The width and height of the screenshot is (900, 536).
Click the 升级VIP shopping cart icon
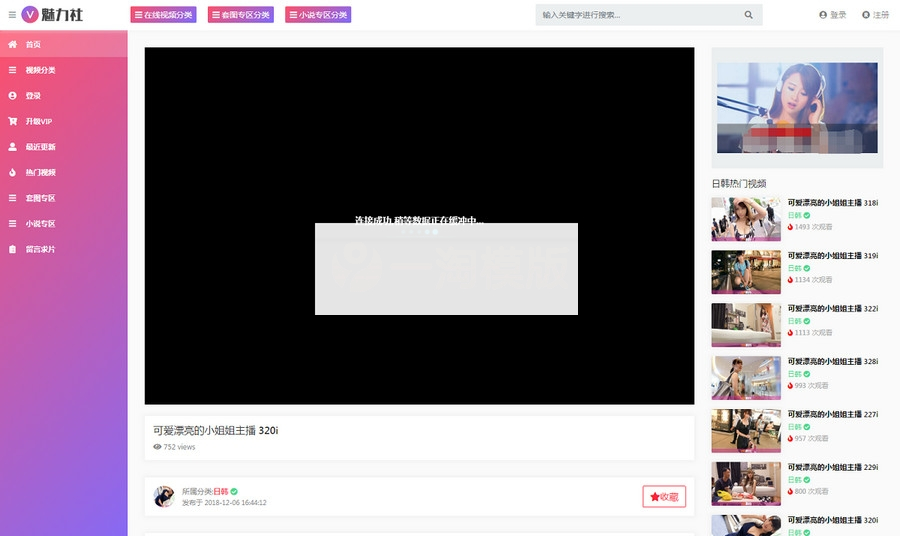click(13, 121)
